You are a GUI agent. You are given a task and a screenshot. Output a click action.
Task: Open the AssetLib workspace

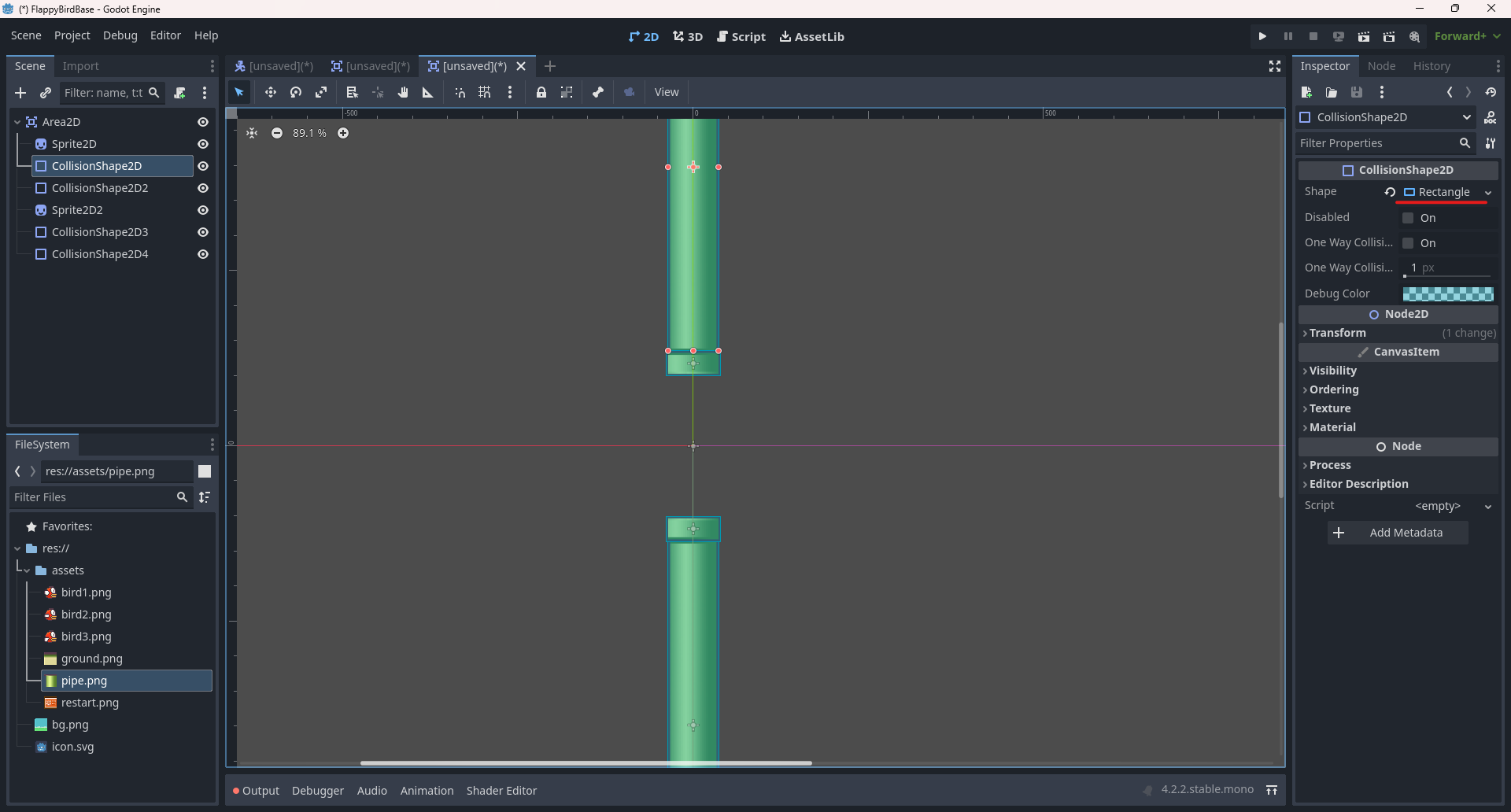tap(811, 36)
